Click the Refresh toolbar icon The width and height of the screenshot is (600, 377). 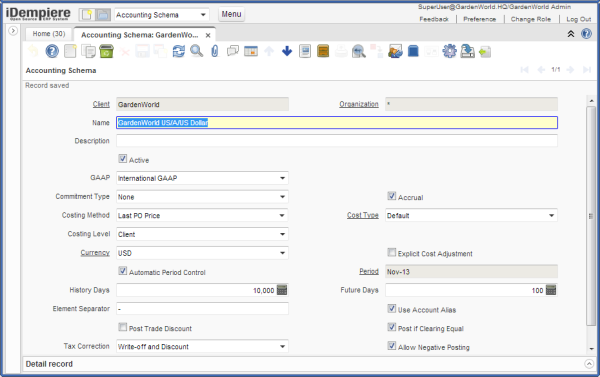tap(179, 51)
